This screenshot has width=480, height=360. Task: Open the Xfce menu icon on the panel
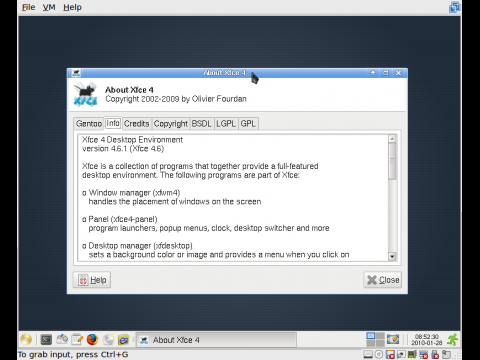[x=26, y=340]
